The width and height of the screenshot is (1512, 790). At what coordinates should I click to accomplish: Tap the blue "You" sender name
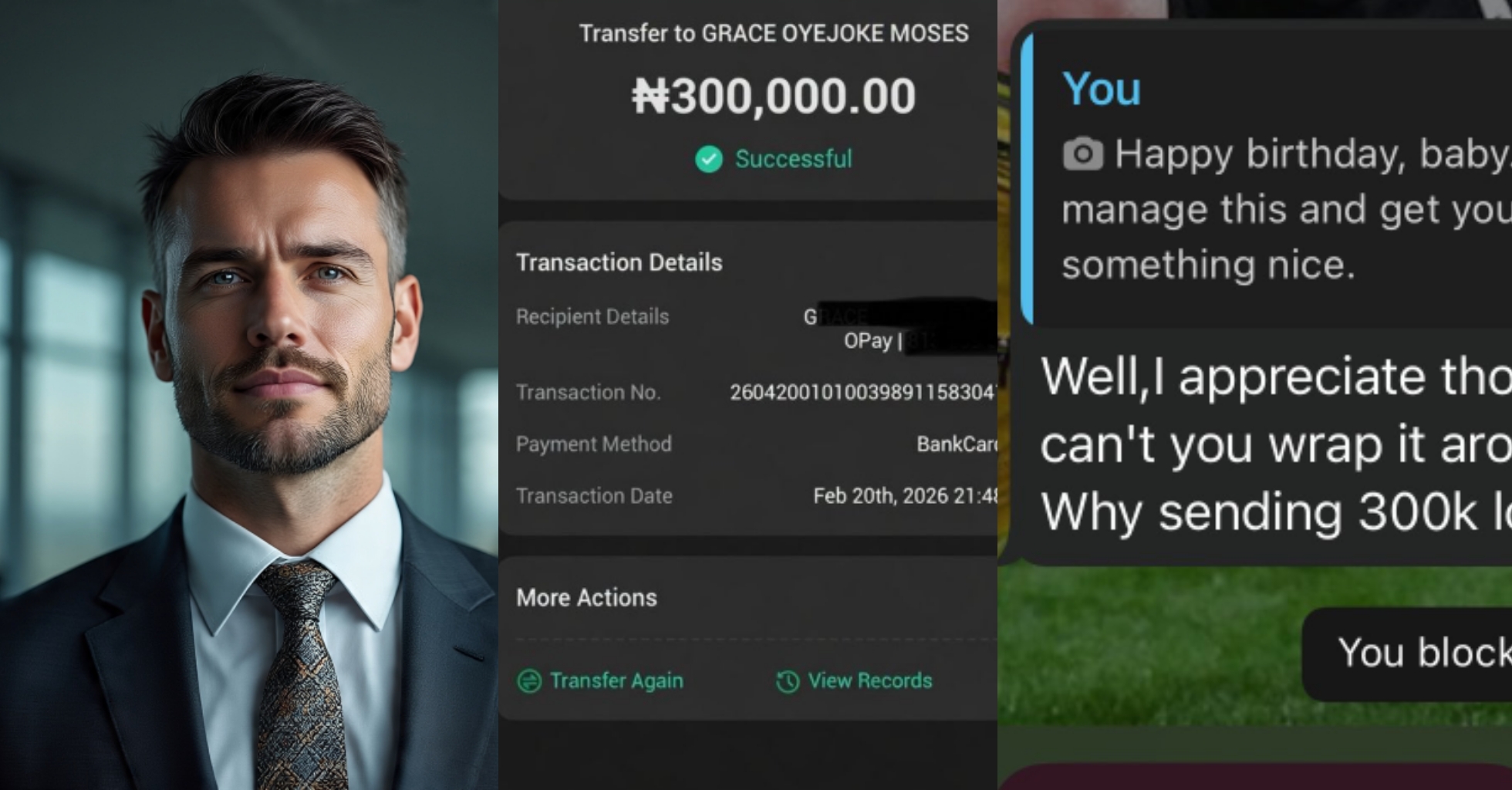click(1101, 89)
